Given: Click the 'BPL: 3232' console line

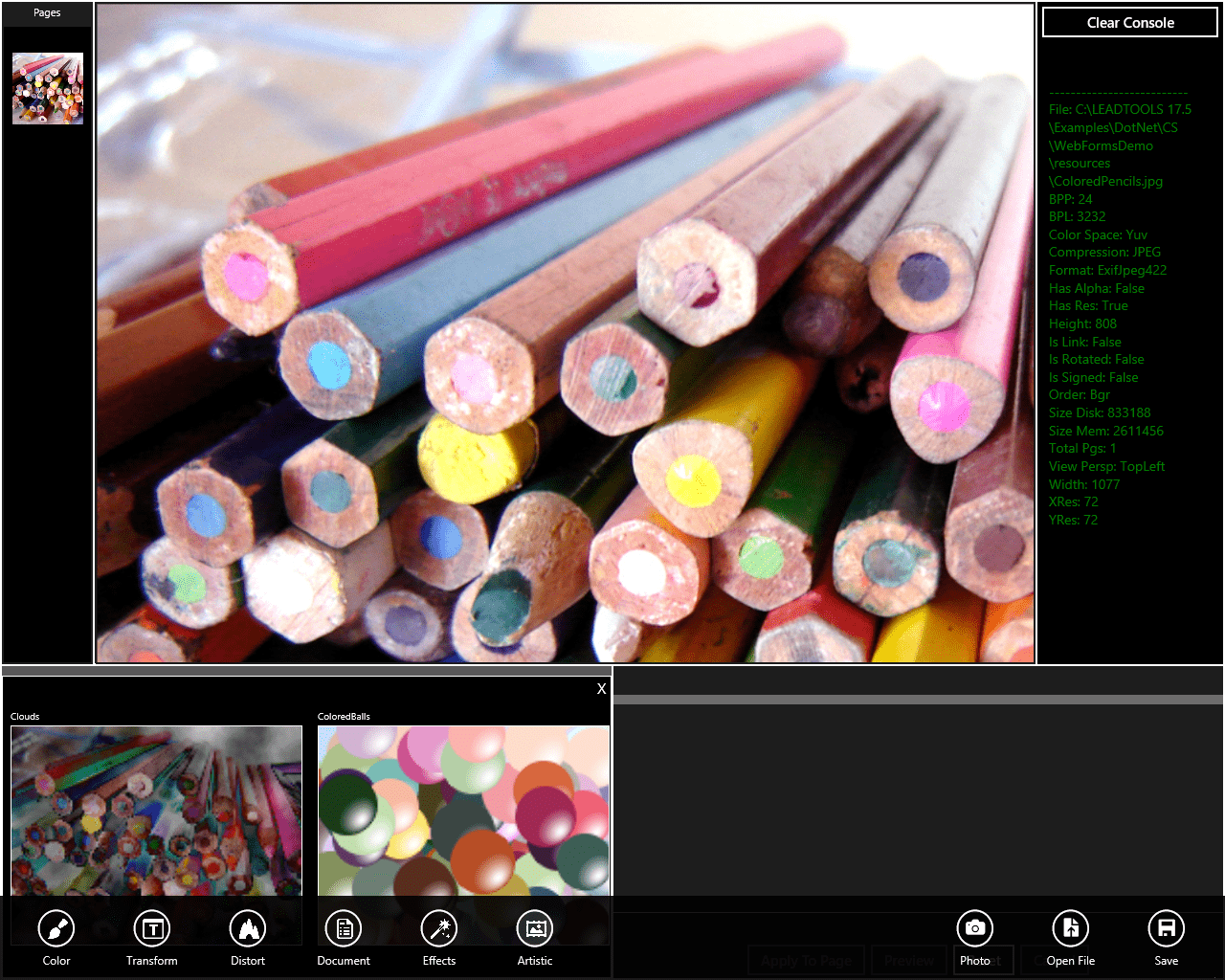Looking at the screenshot, I should coord(1077,216).
